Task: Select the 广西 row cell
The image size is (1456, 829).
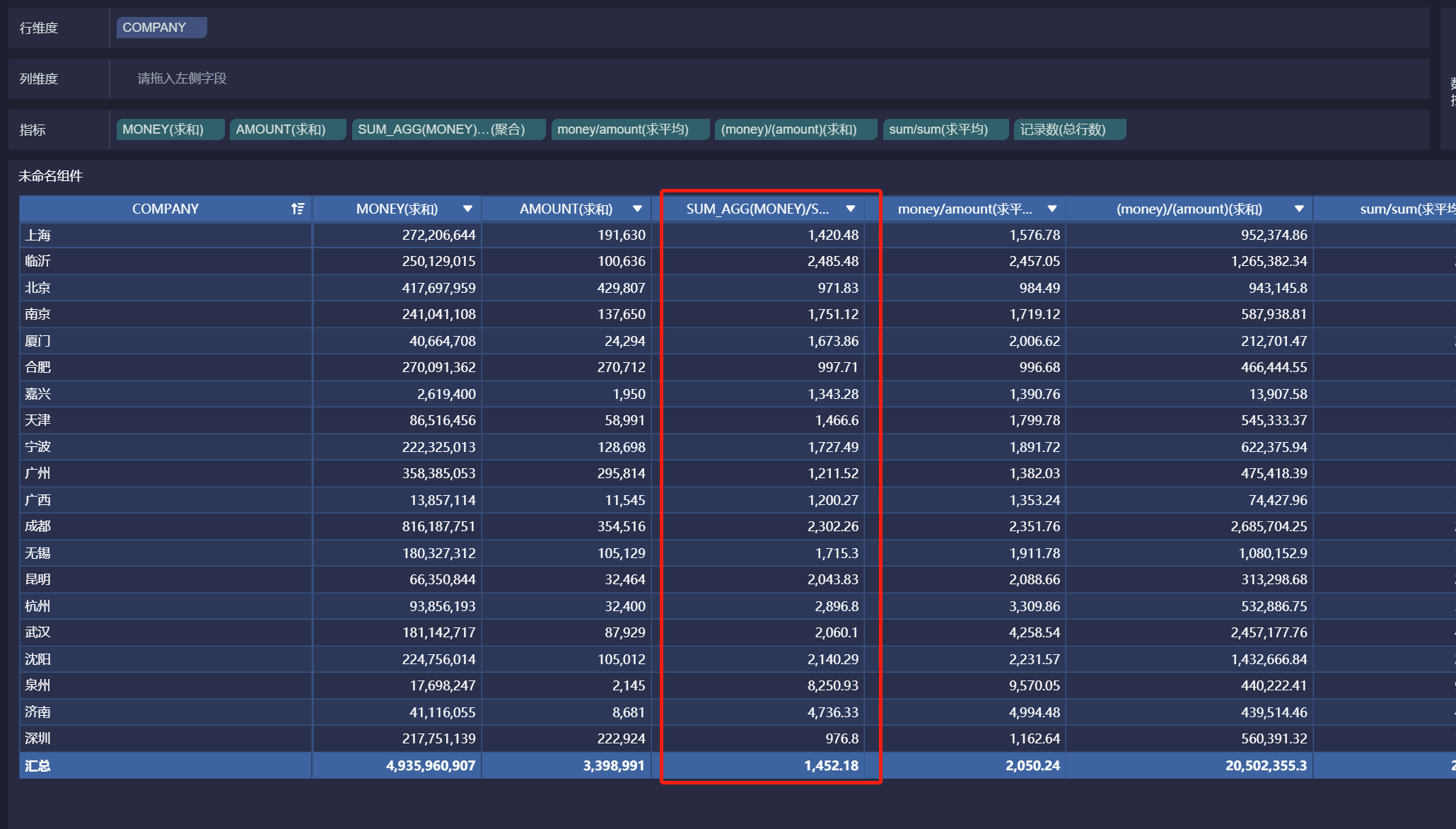Action: [165, 500]
